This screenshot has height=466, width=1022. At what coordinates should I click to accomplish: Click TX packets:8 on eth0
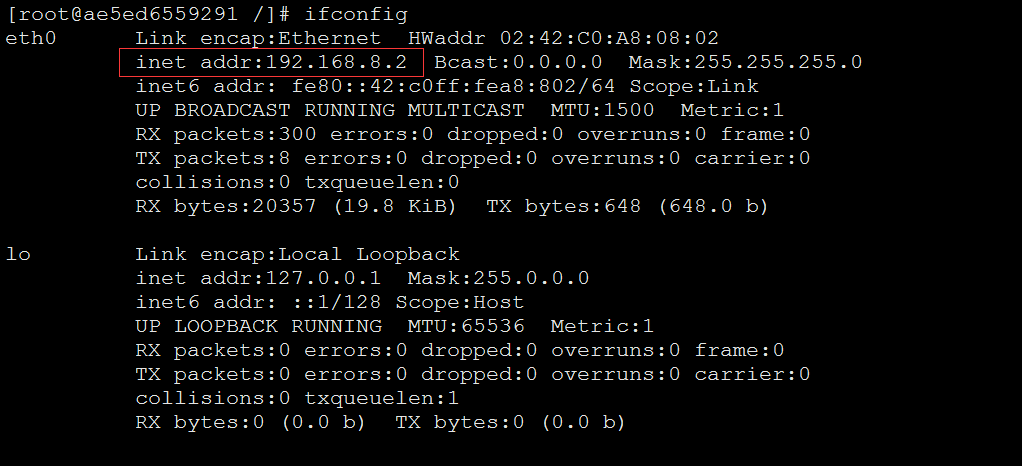pos(213,158)
